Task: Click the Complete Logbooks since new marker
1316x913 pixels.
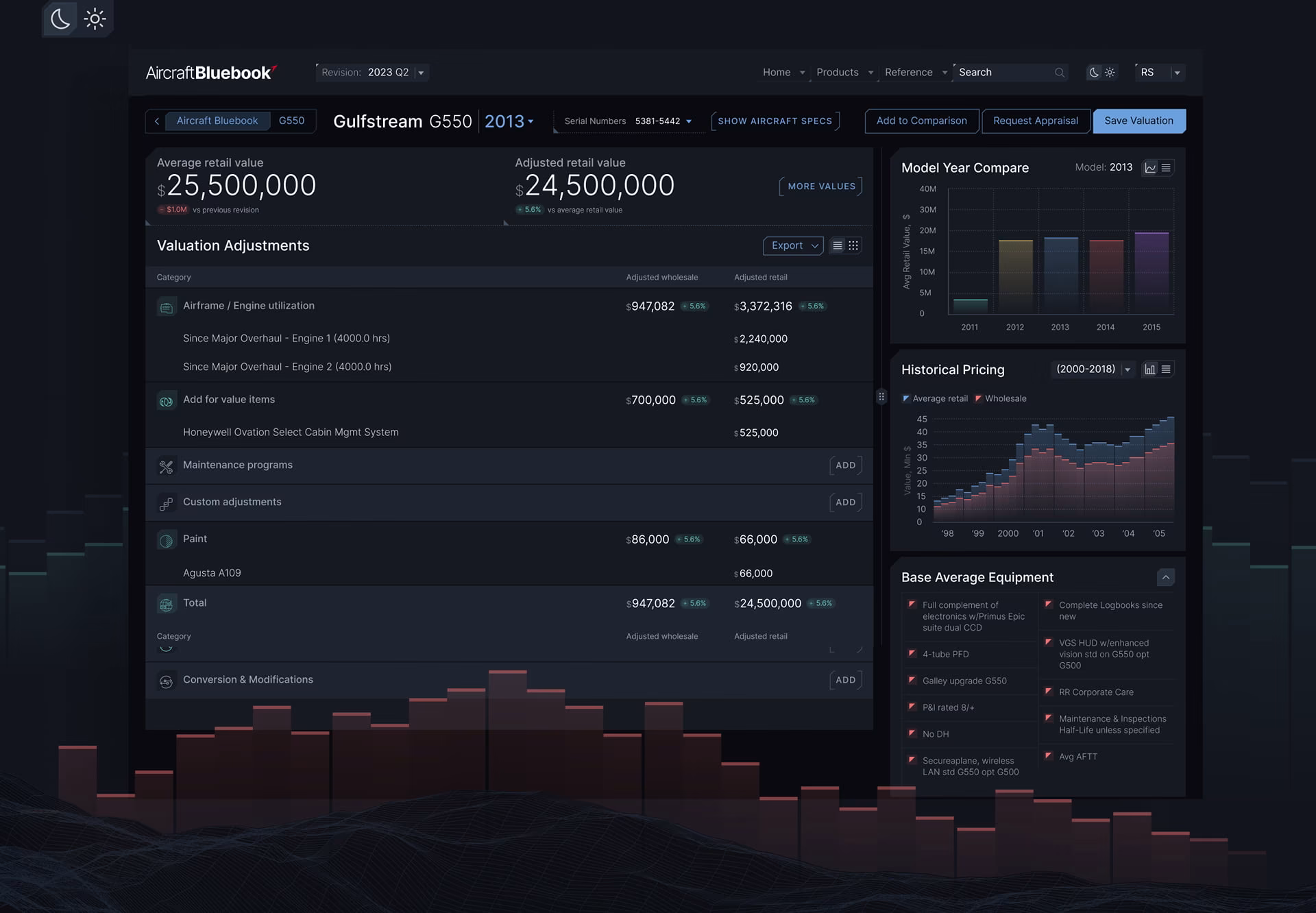Action: click(1048, 605)
